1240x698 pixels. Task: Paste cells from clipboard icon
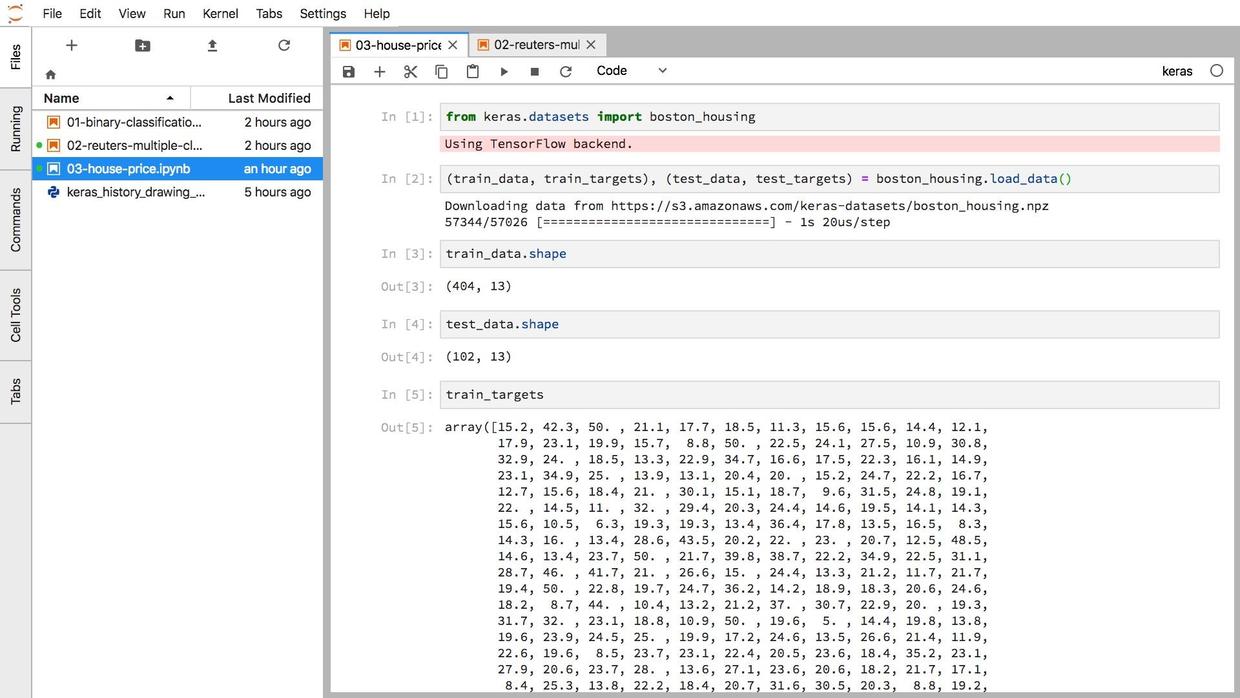pos(472,72)
